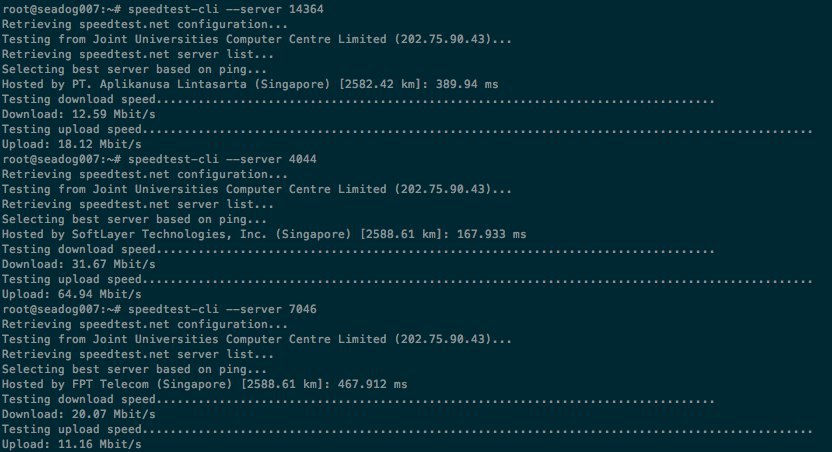
Task: Click the first 'root@seadog007' prompt
Action: [51, 9]
